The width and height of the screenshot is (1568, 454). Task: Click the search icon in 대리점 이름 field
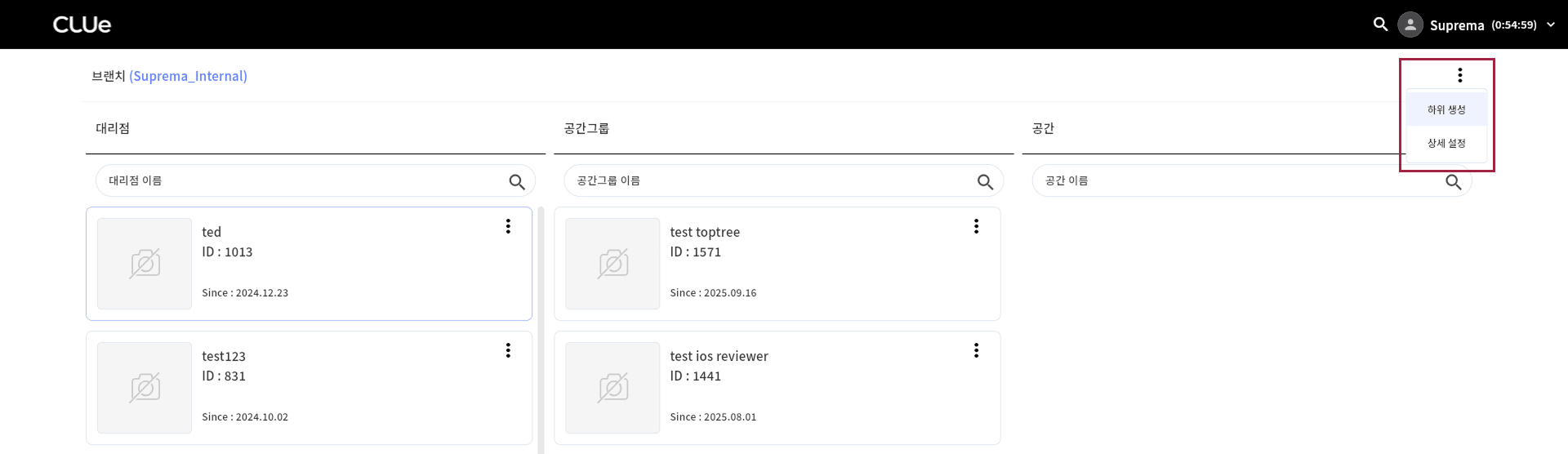point(517,181)
